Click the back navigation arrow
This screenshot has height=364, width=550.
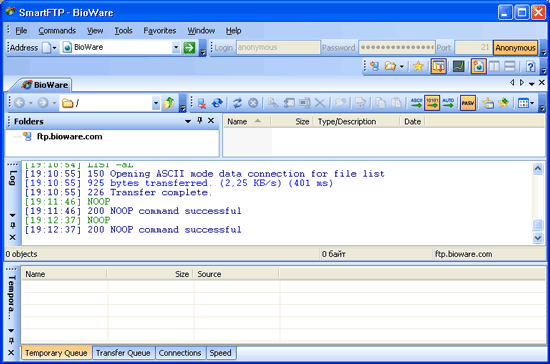point(20,103)
